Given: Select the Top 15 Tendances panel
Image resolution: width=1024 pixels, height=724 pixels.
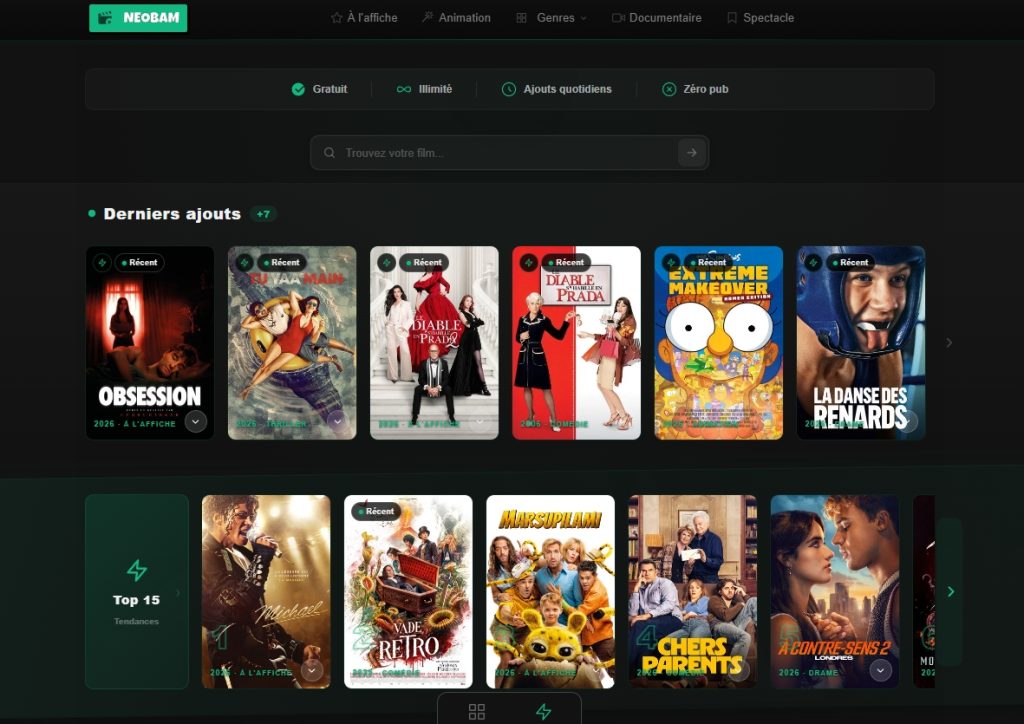Looking at the screenshot, I should 137,591.
